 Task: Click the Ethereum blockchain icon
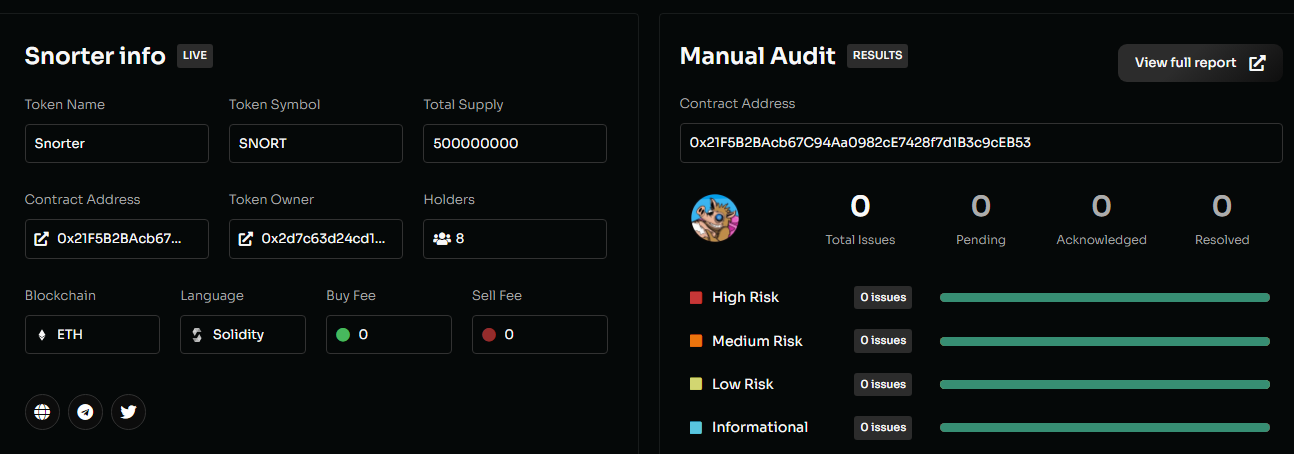tap(41, 335)
